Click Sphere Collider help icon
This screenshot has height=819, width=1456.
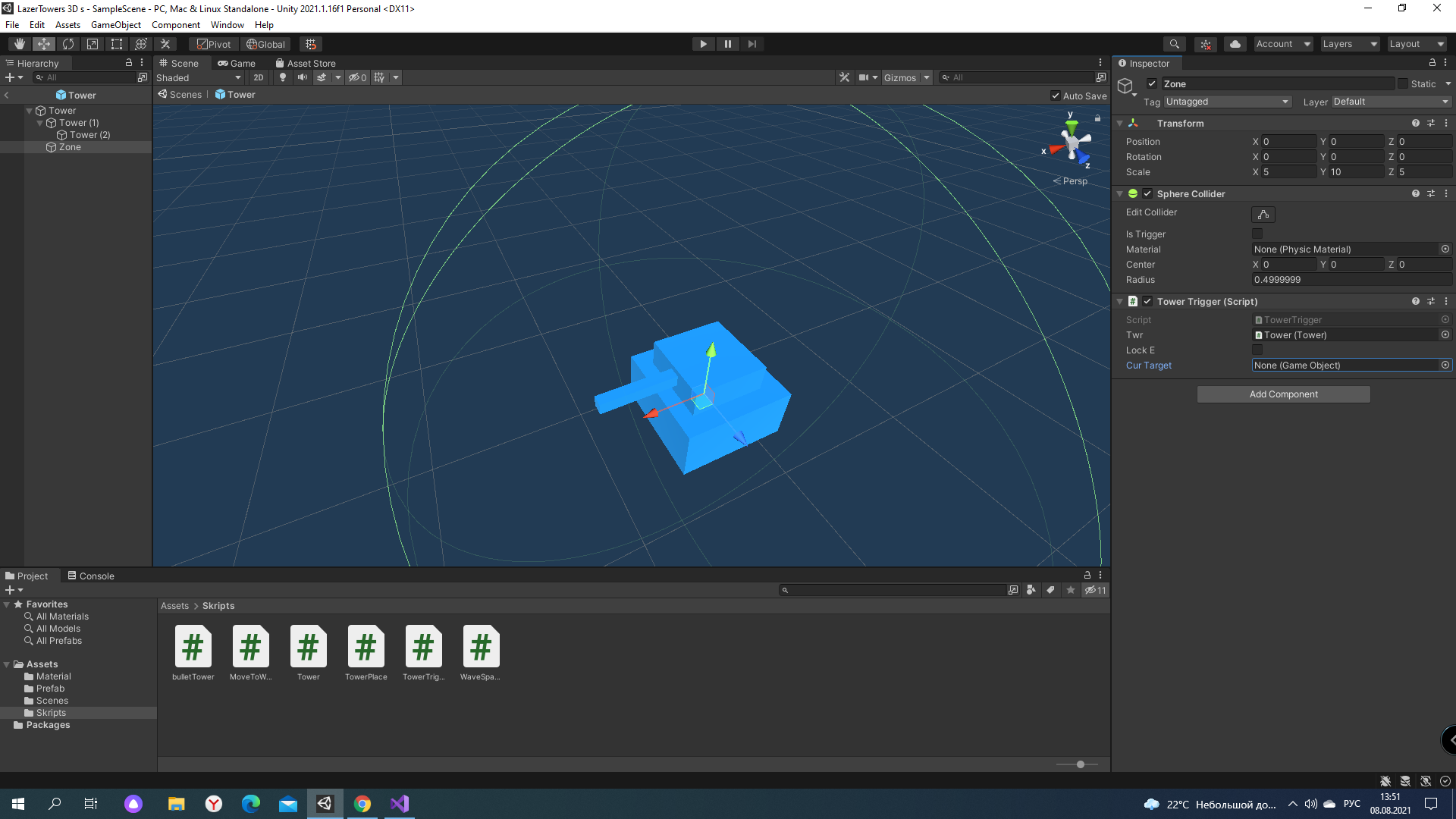(1416, 194)
